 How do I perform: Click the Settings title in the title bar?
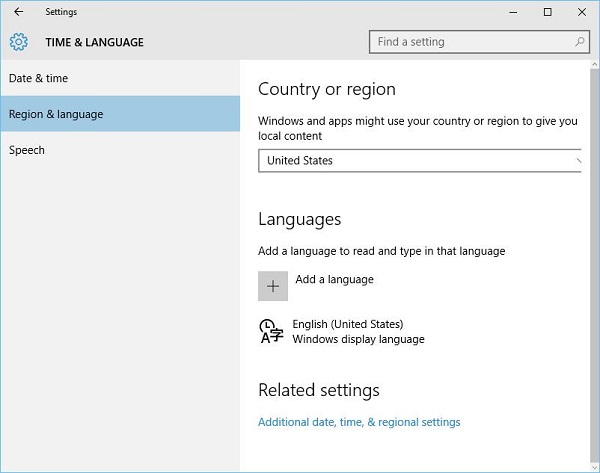point(61,12)
